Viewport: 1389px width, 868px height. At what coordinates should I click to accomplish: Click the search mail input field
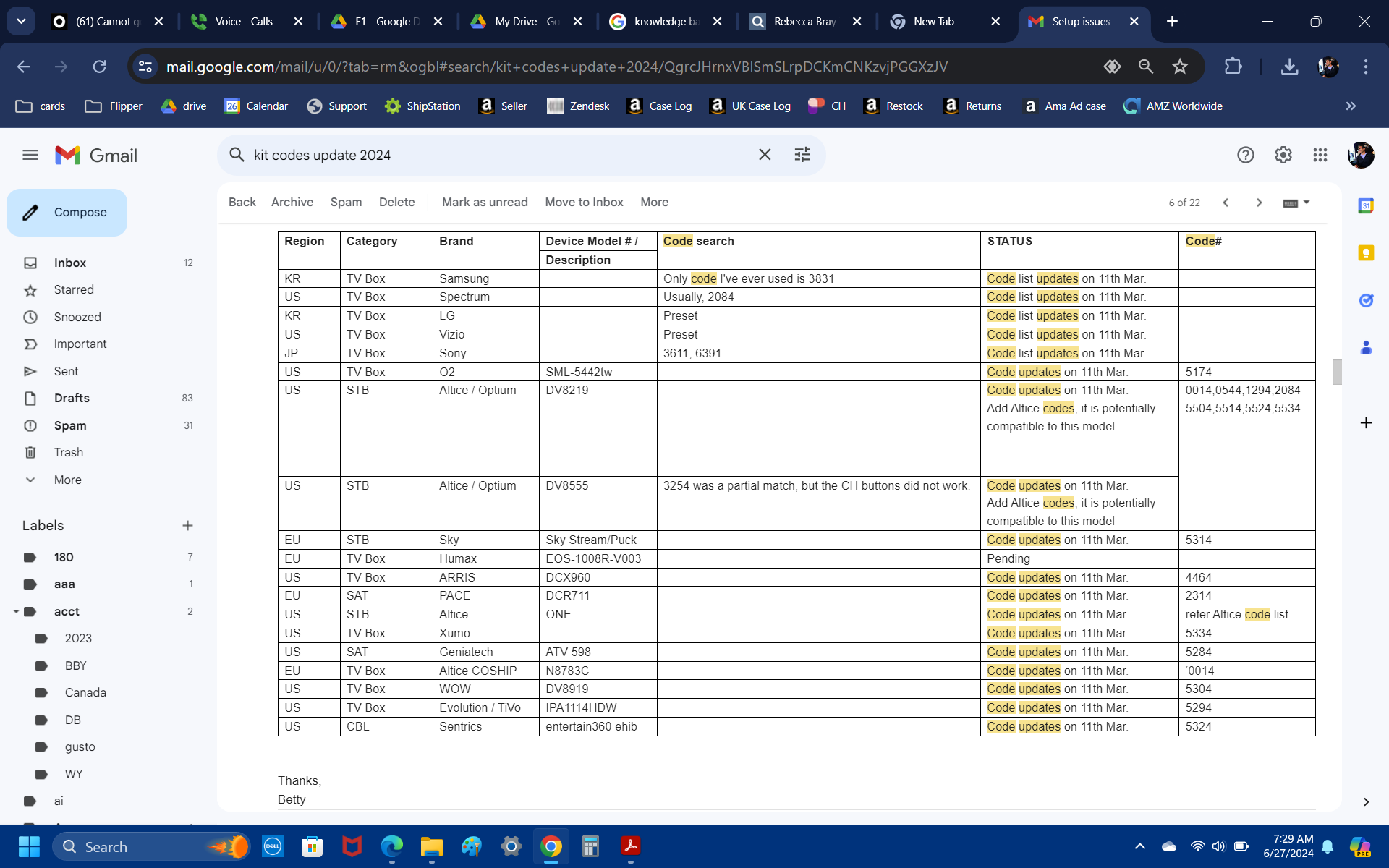coord(499,155)
